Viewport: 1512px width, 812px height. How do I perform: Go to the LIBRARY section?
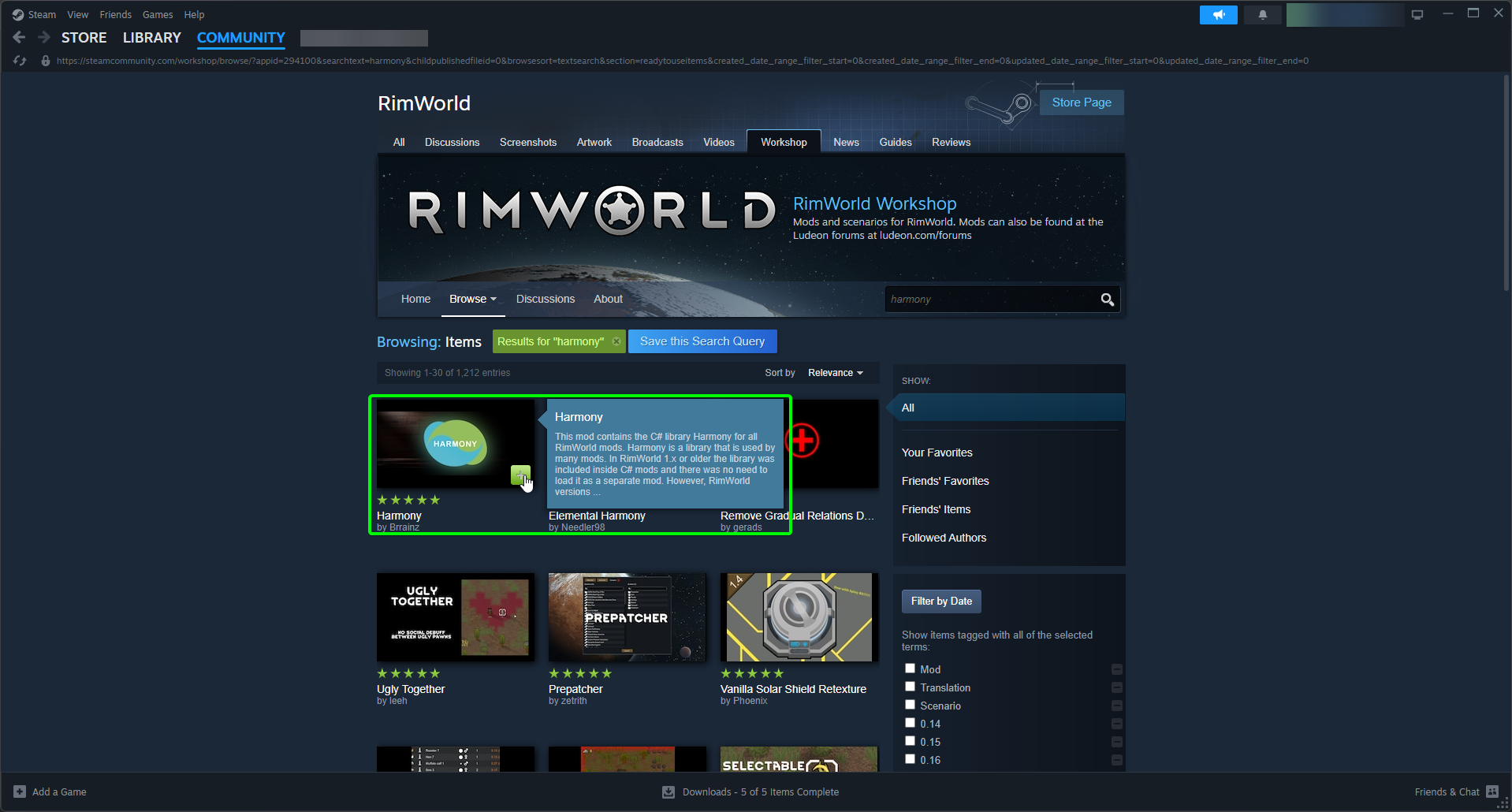(152, 38)
